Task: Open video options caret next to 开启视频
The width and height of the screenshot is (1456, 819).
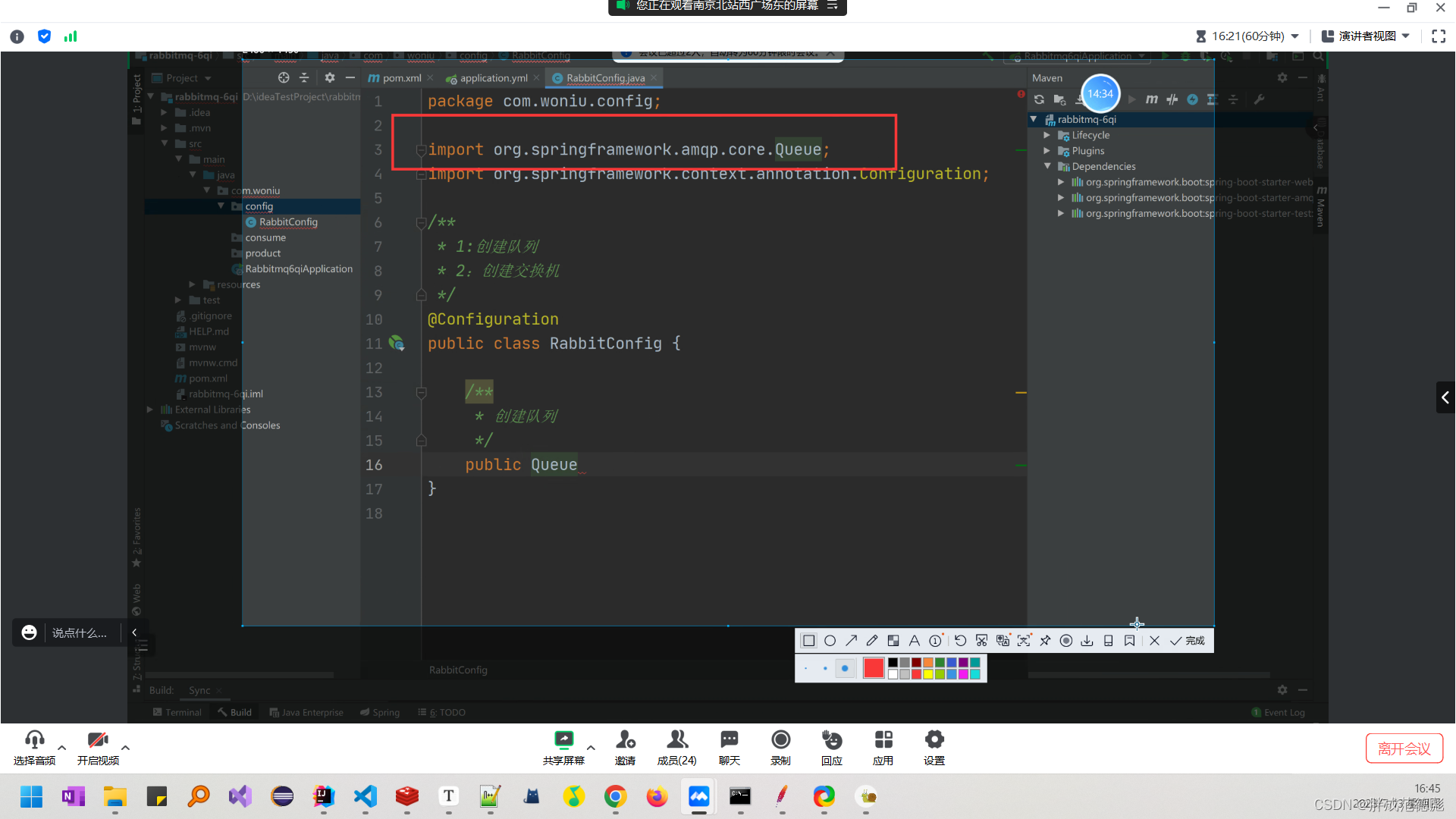Action: 125,747
